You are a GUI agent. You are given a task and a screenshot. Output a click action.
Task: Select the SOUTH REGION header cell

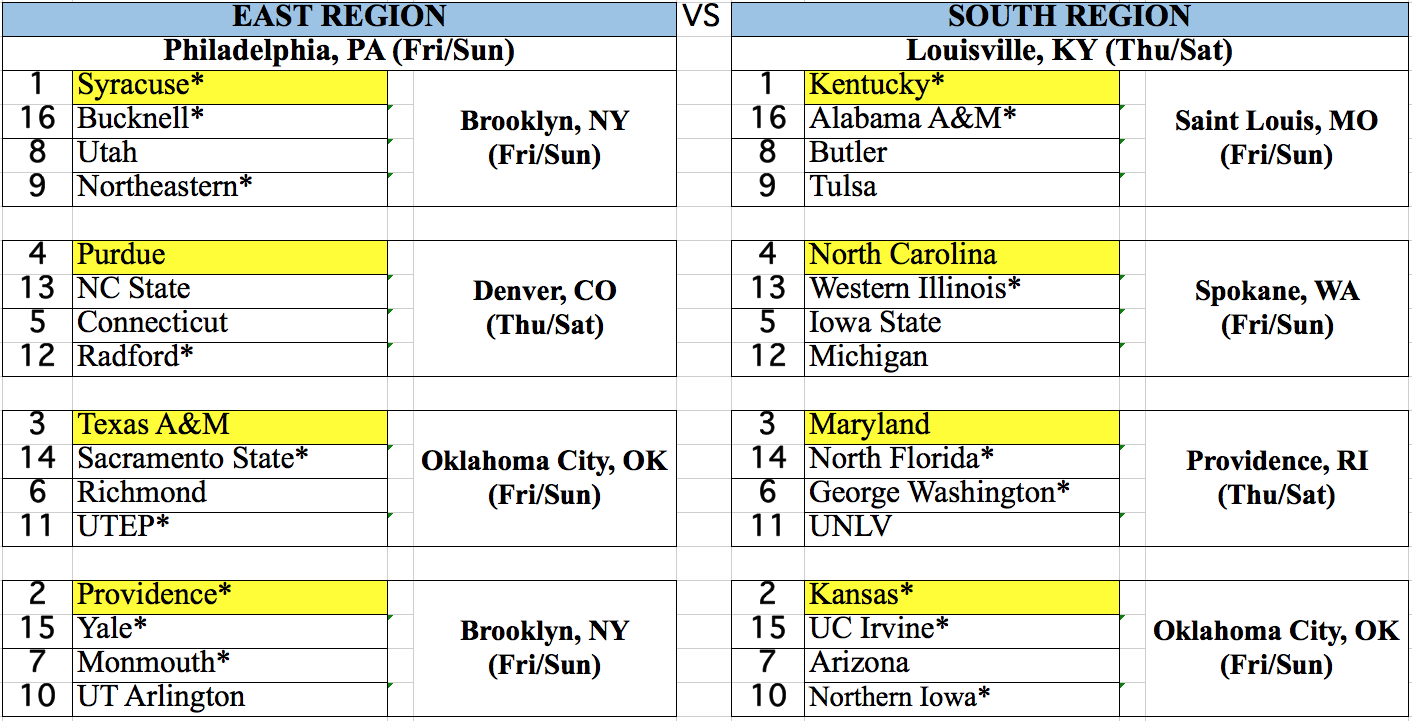[x=1069, y=18]
